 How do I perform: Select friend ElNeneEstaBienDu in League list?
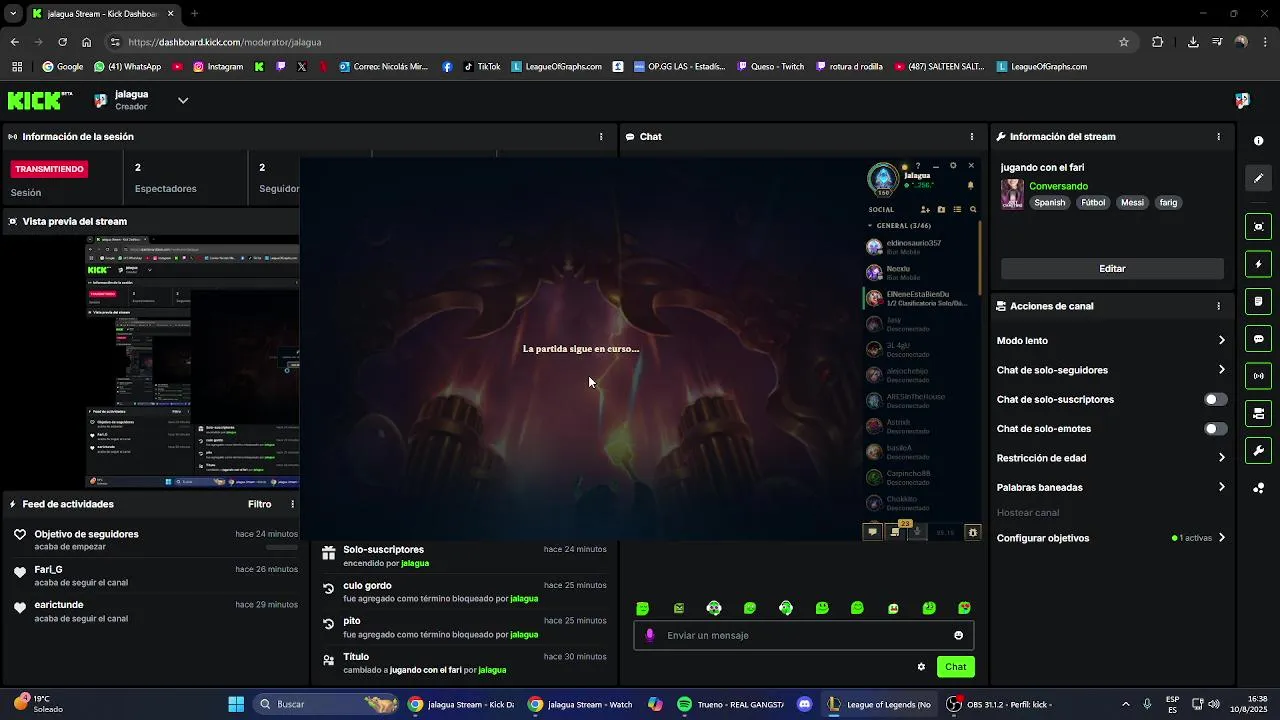point(920,298)
